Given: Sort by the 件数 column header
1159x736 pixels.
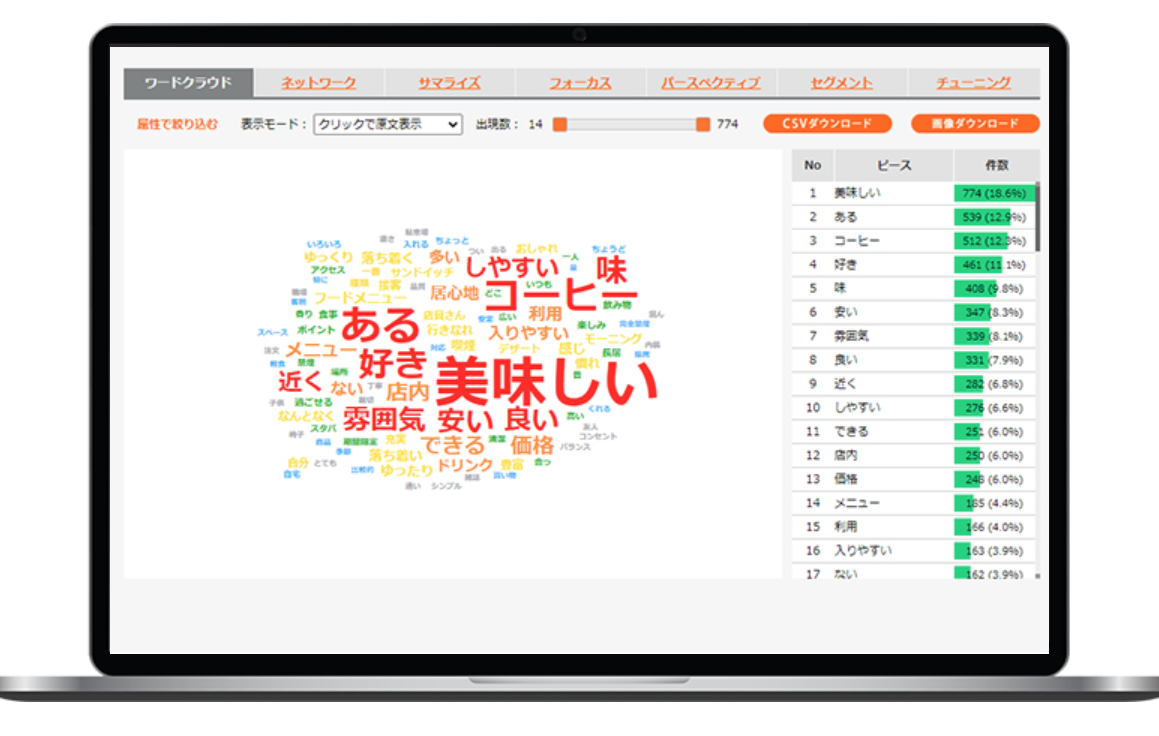Looking at the screenshot, I should (996, 165).
